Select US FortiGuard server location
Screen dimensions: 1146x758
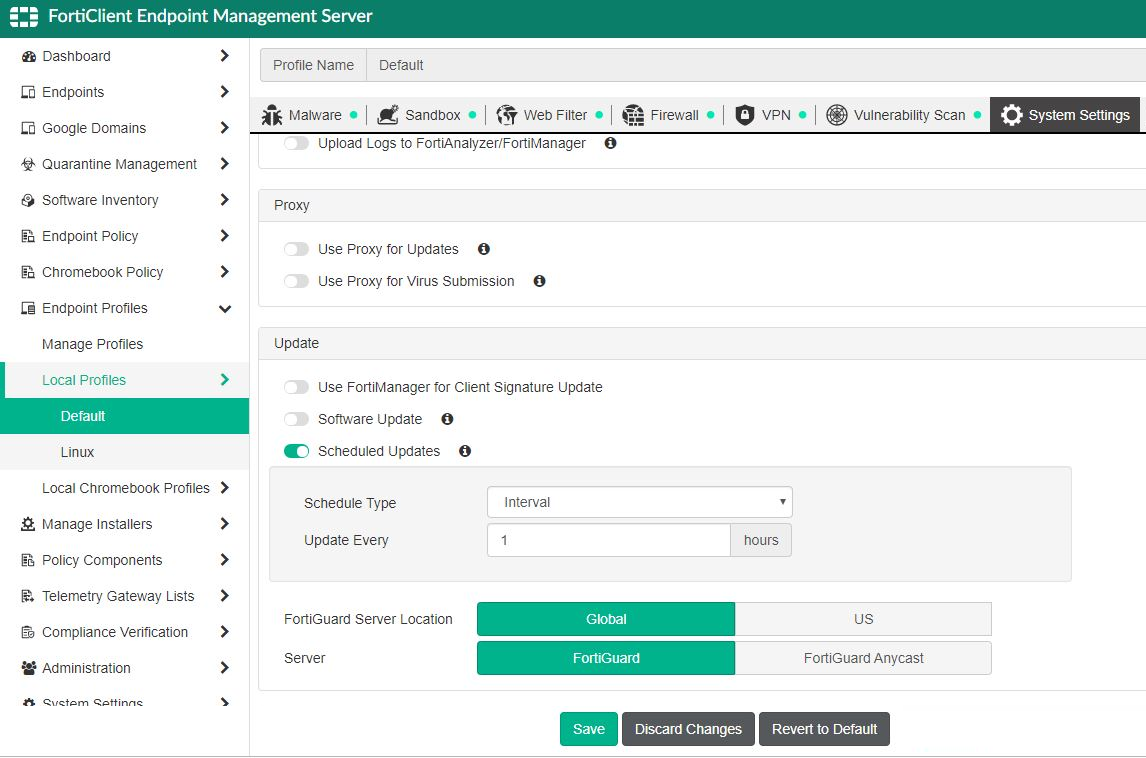click(x=863, y=619)
